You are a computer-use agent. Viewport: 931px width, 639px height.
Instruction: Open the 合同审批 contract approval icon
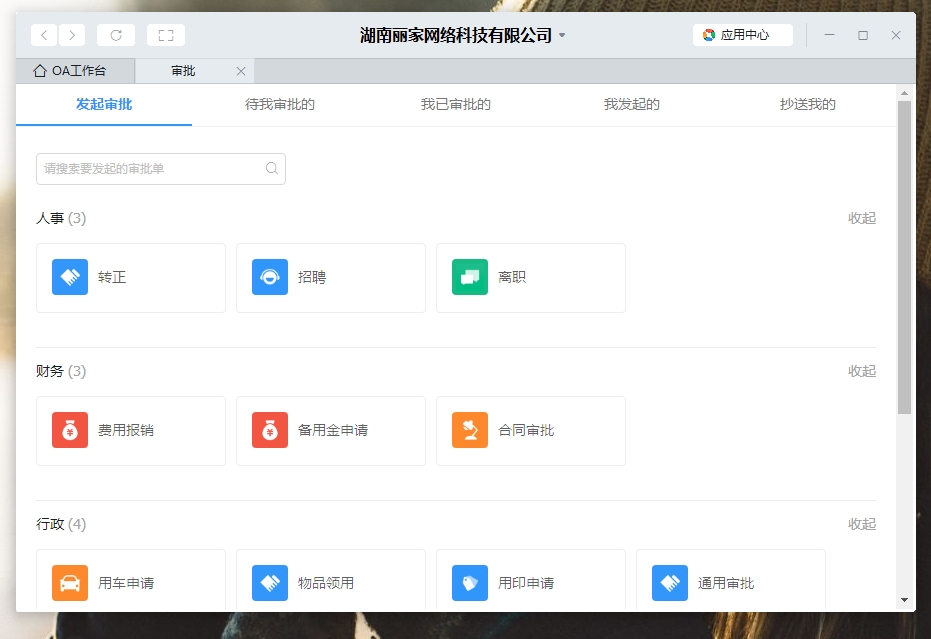click(470, 430)
